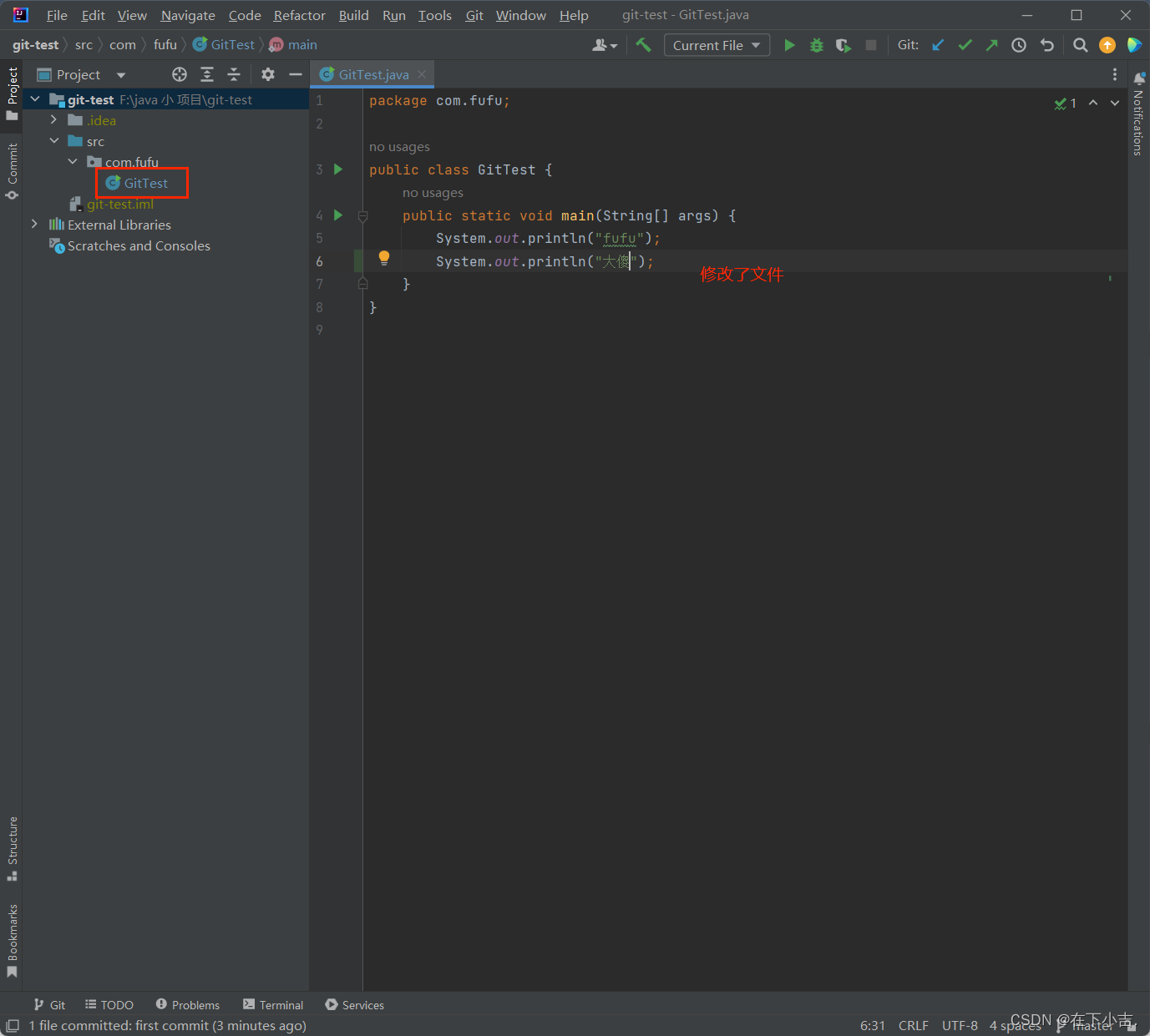The image size is (1150, 1036).
Task: Open the Project view selector dropdown
Action: [x=82, y=74]
